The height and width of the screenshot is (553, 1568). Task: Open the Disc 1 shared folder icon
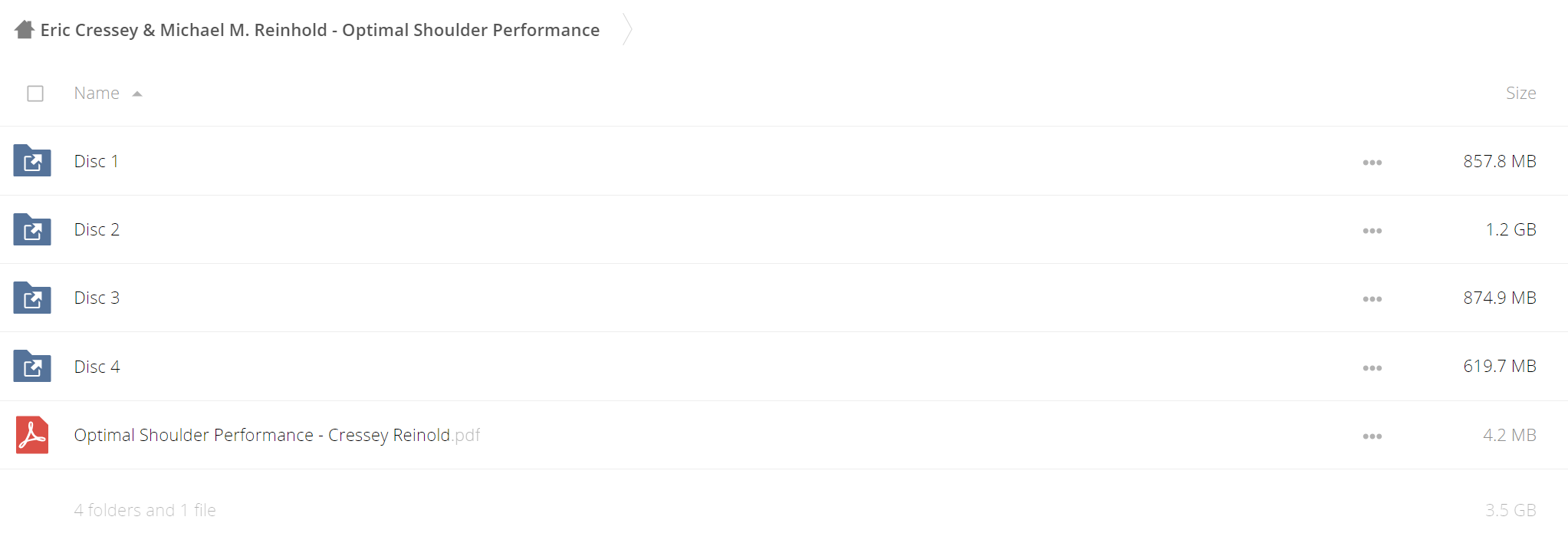click(32, 160)
